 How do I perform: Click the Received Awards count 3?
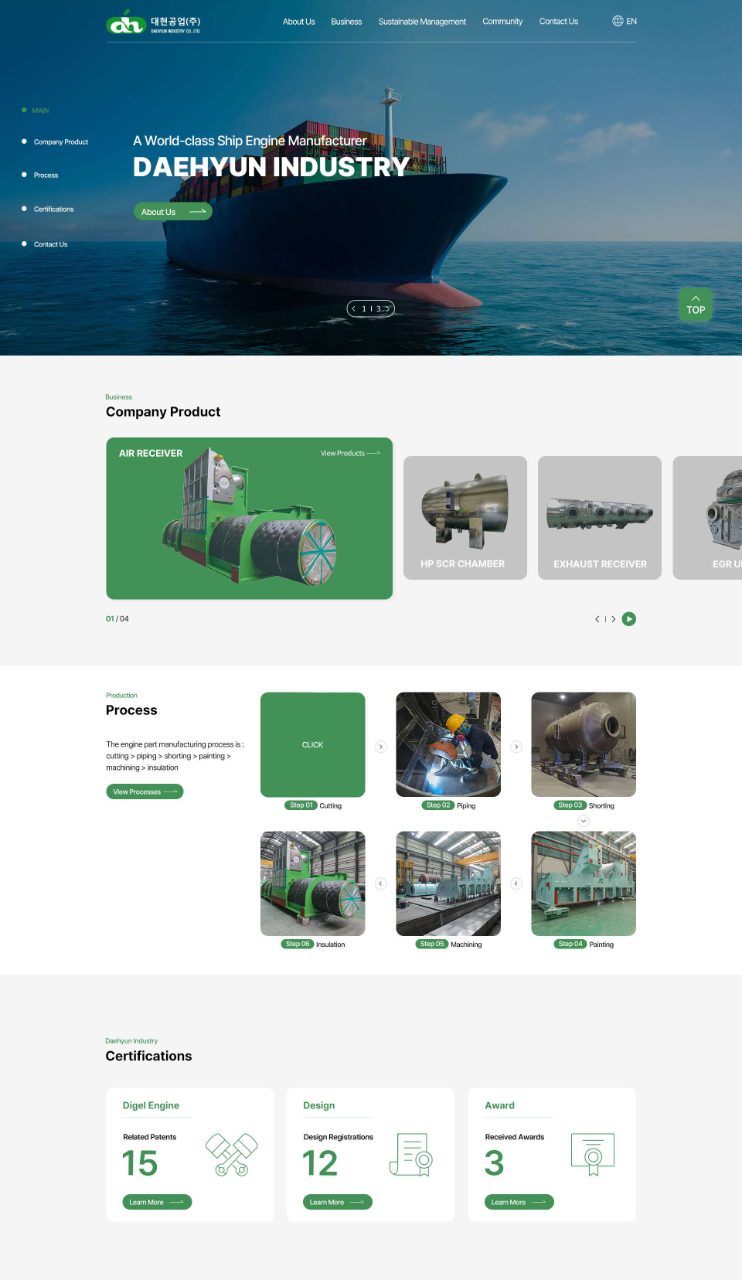tap(494, 1163)
